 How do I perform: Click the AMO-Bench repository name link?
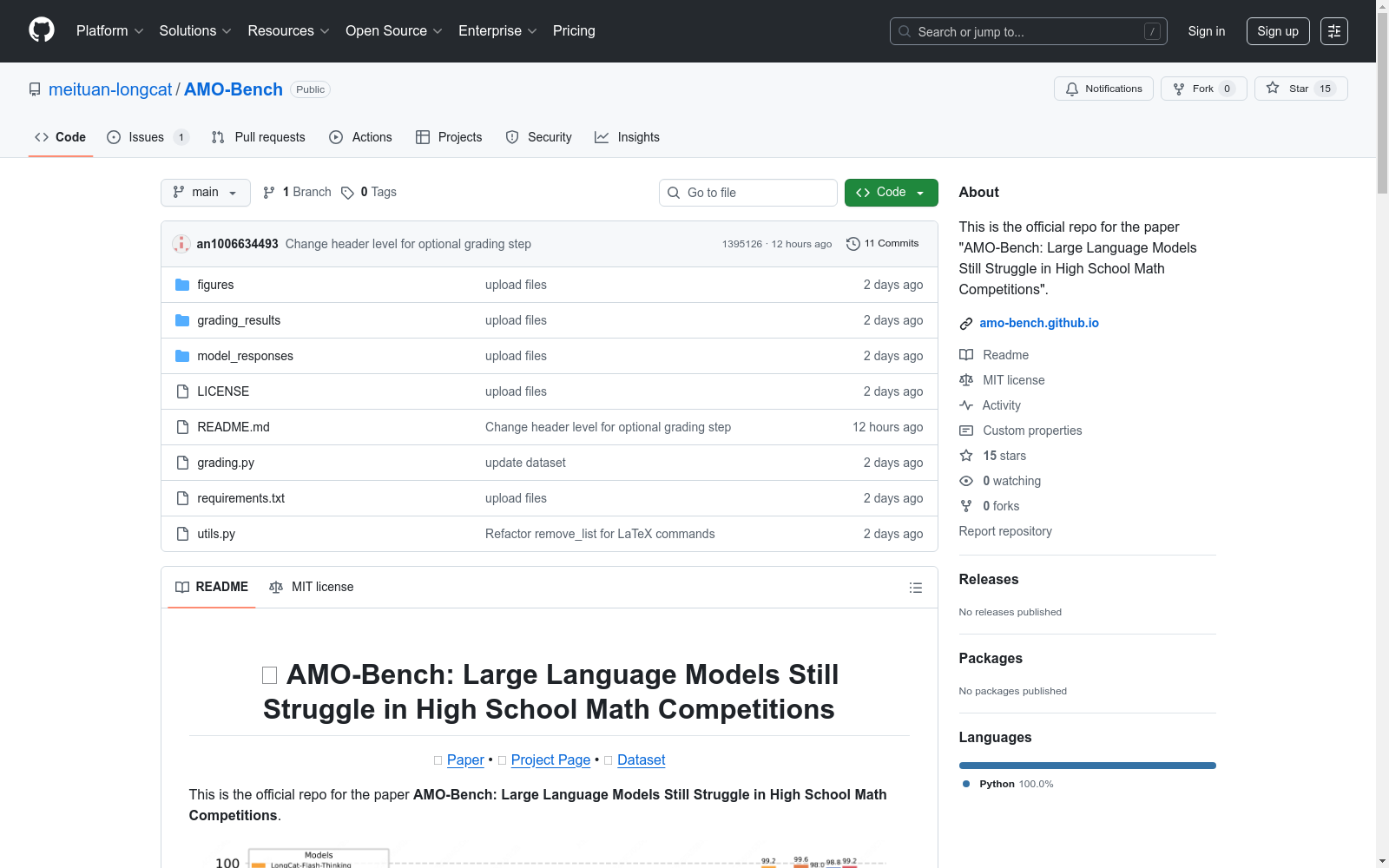234,89
